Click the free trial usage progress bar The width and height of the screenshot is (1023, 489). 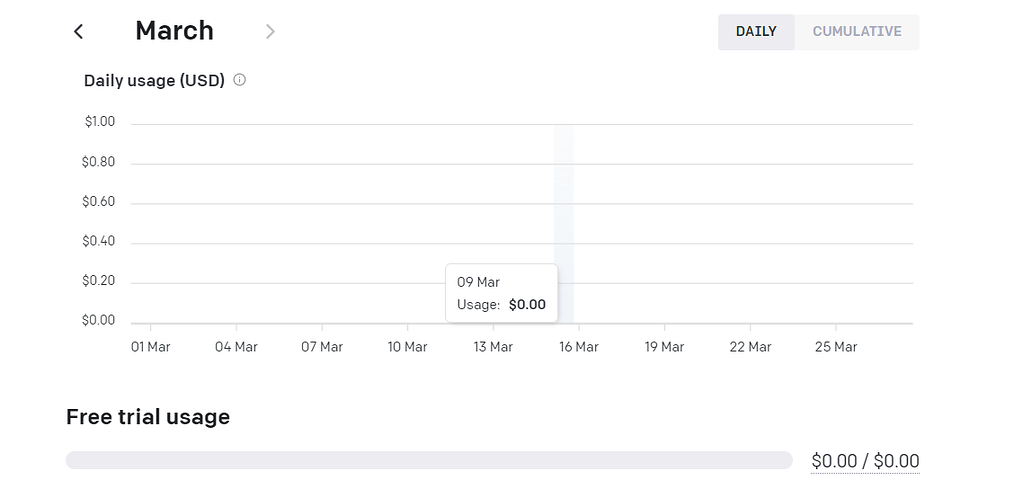coord(429,460)
